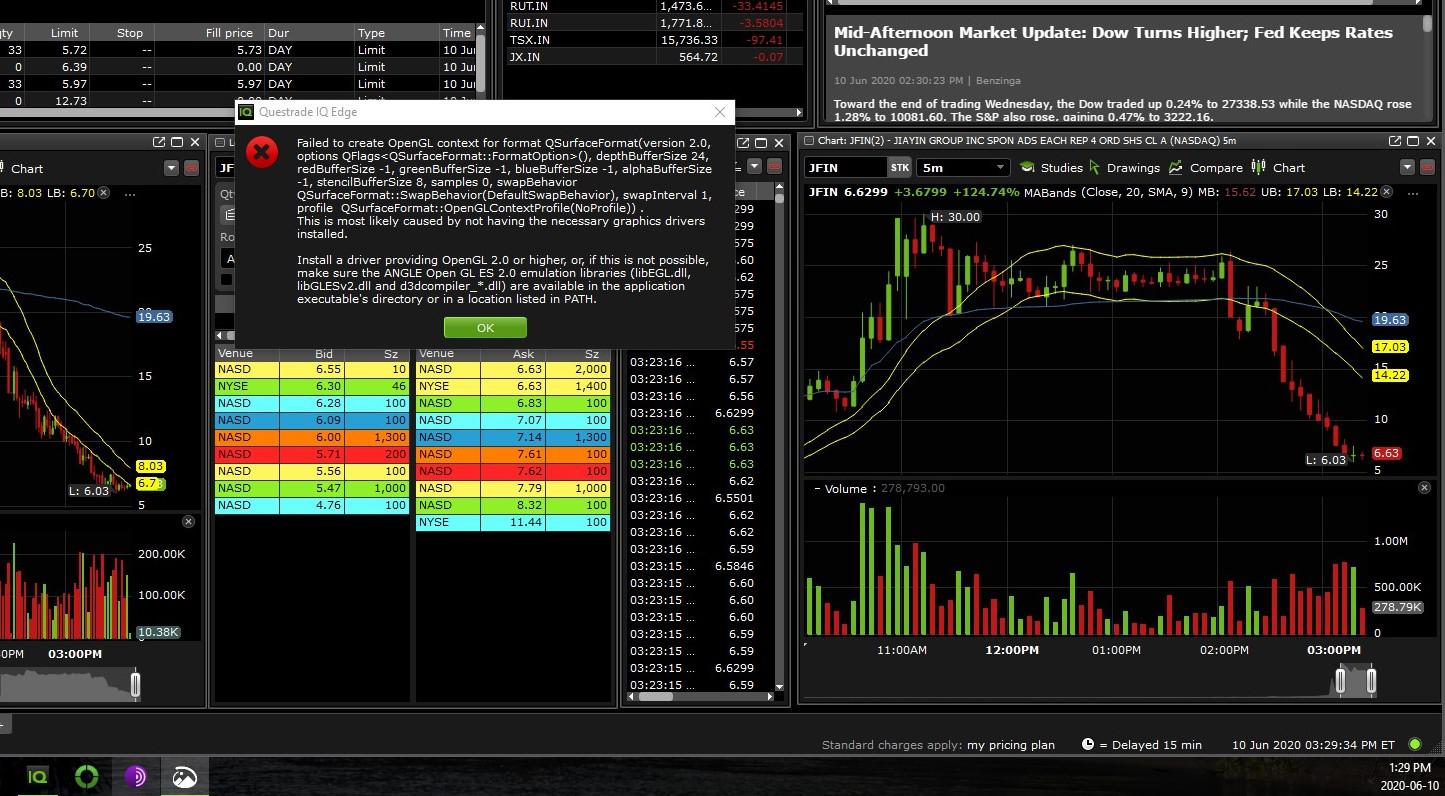Open the ellipsis menu after LB 6.70
The width and height of the screenshot is (1445, 796).
click(129, 193)
